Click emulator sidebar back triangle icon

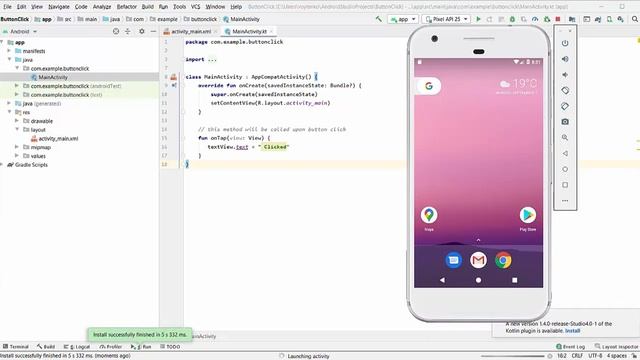(x=565, y=153)
